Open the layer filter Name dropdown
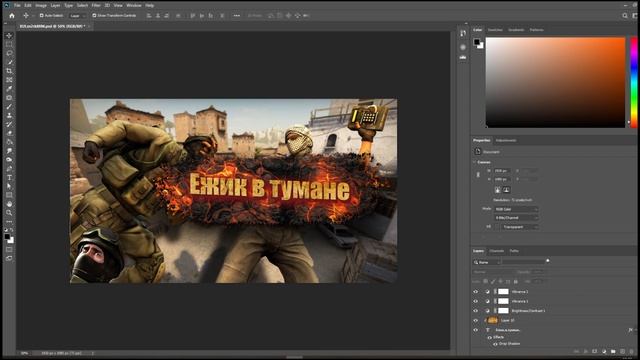The height and width of the screenshot is (360, 640). [487, 262]
